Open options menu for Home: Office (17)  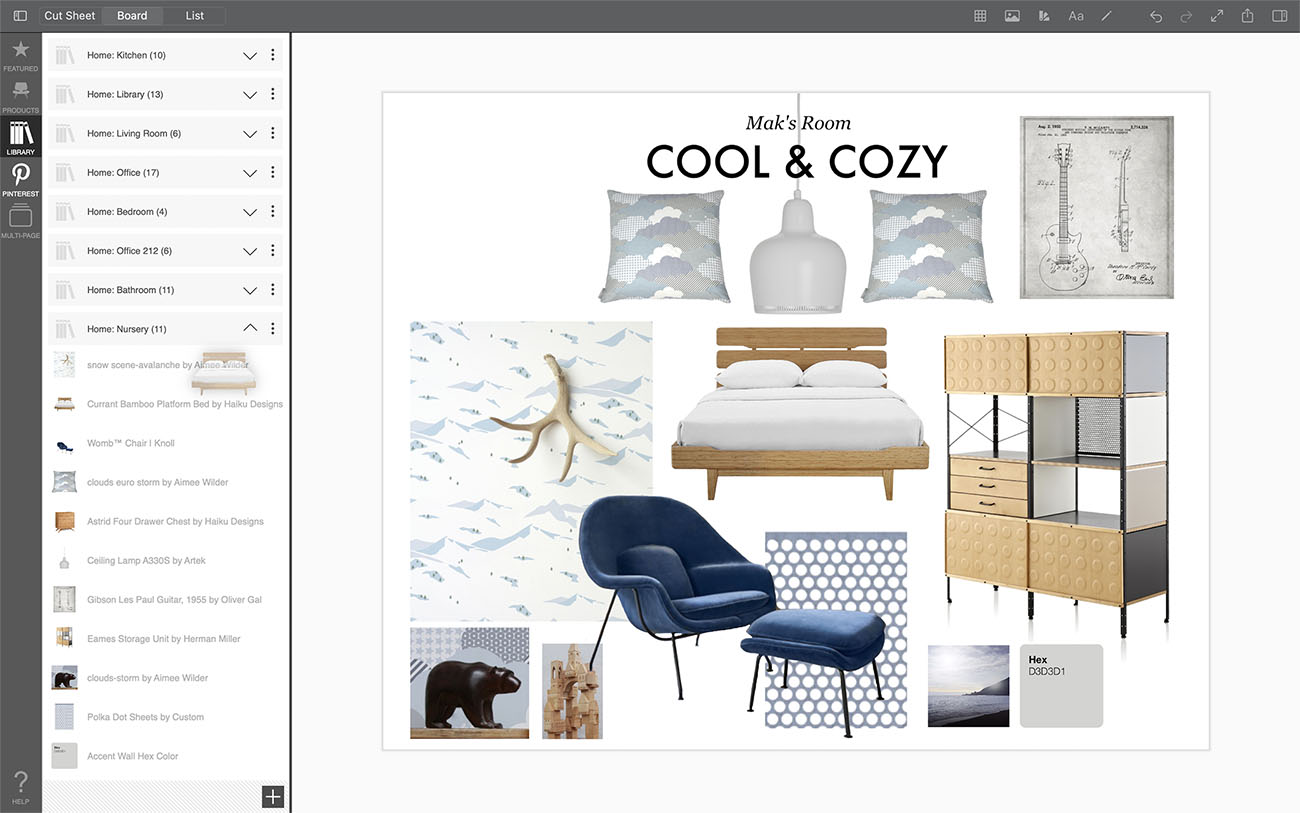click(273, 173)
